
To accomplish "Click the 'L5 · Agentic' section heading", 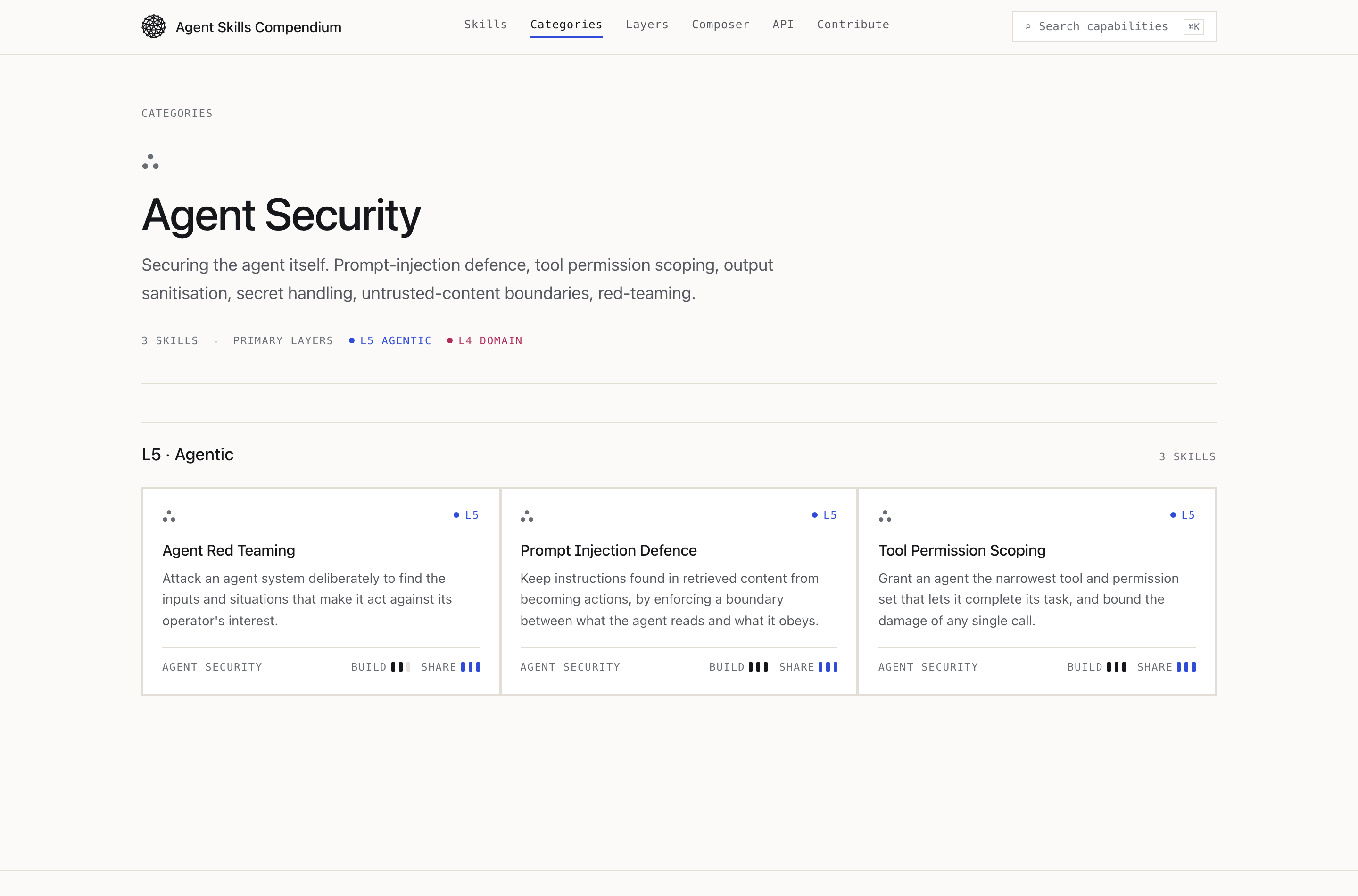I will (x=187, y=454).
